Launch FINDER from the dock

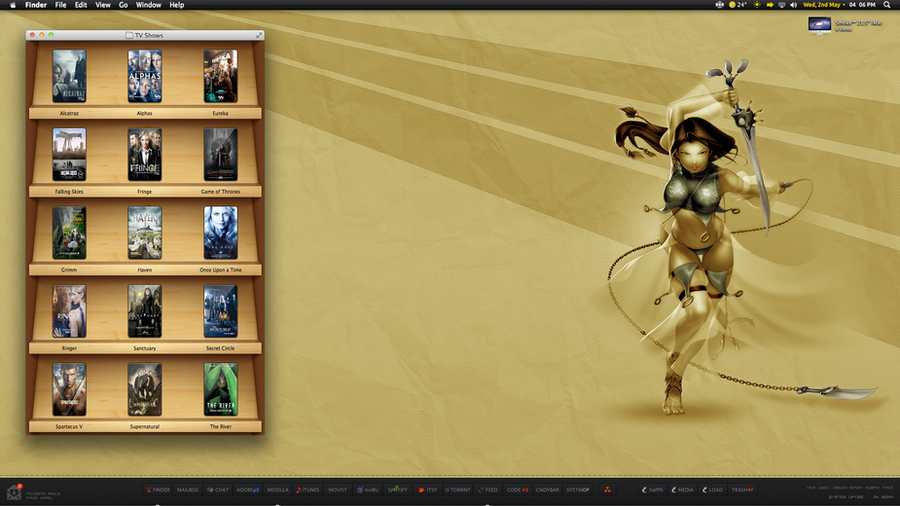tap(158, 490)
